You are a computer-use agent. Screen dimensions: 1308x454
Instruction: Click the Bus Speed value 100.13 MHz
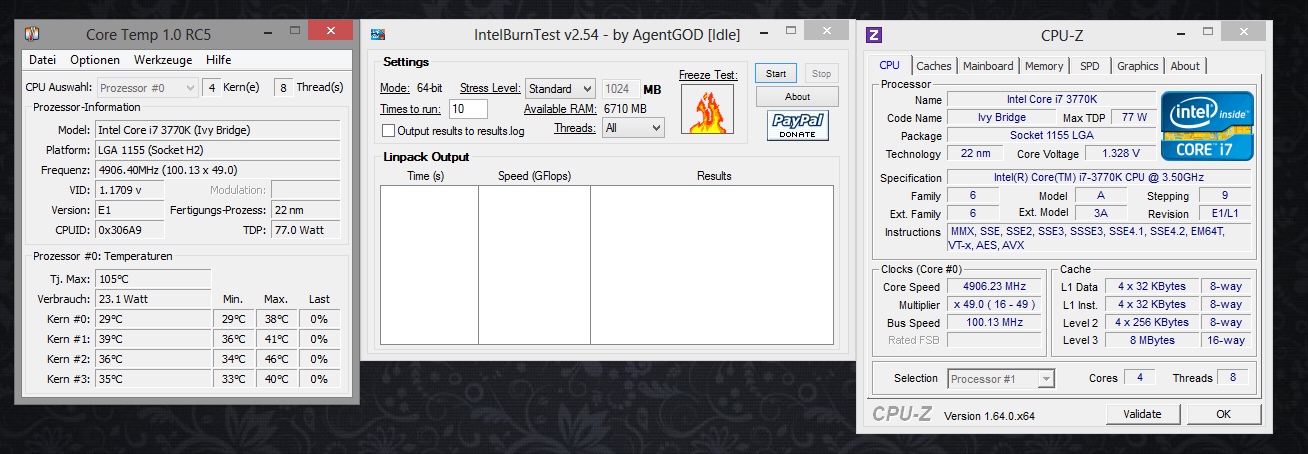[995, 323]
